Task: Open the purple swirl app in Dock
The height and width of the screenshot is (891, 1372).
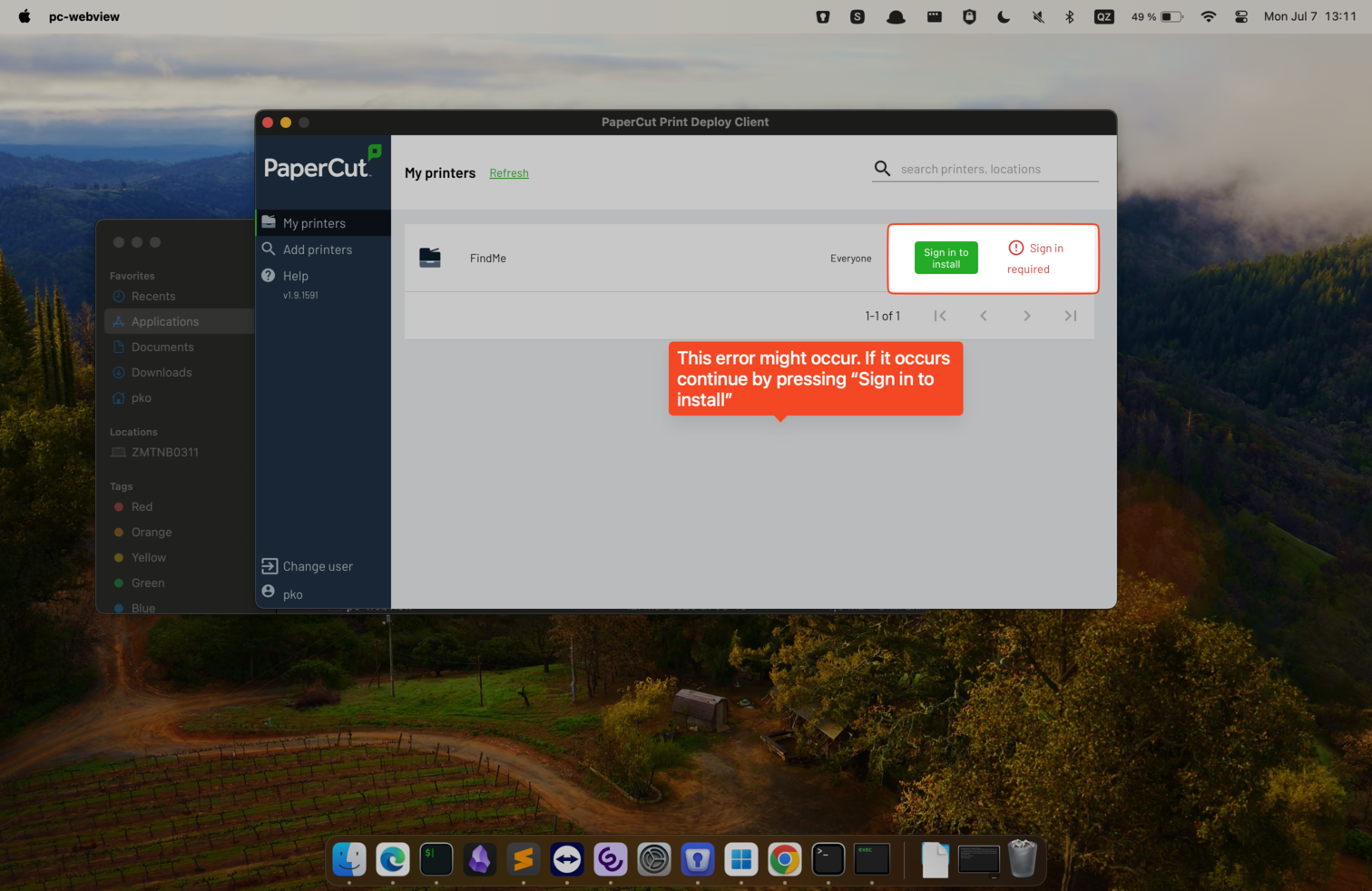Action: click(611, 859)
